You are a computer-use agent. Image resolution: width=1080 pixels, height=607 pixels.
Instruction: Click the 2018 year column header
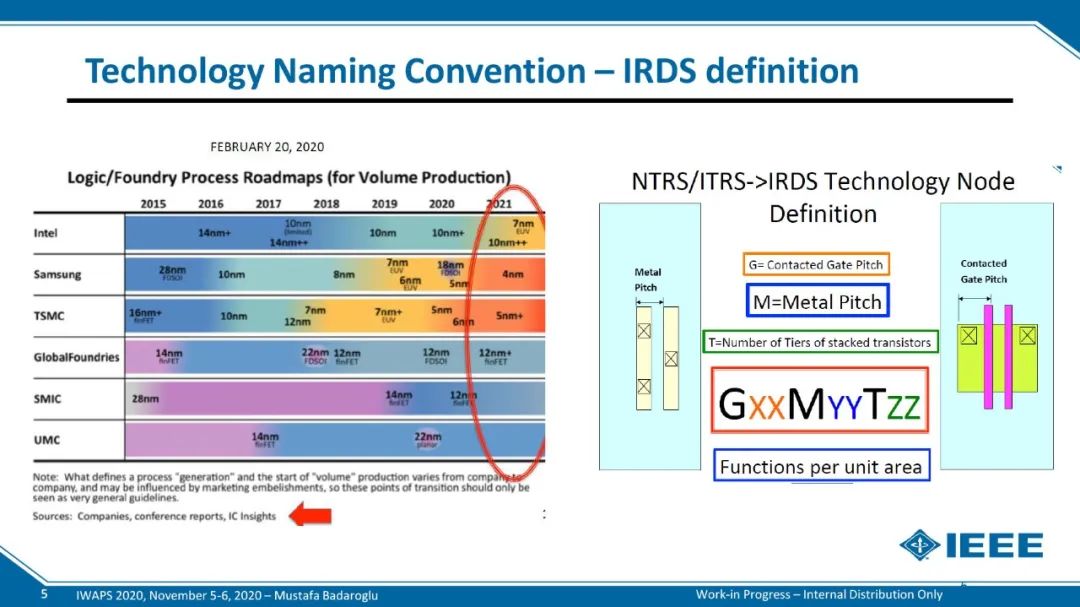click(x=326, y=204)
